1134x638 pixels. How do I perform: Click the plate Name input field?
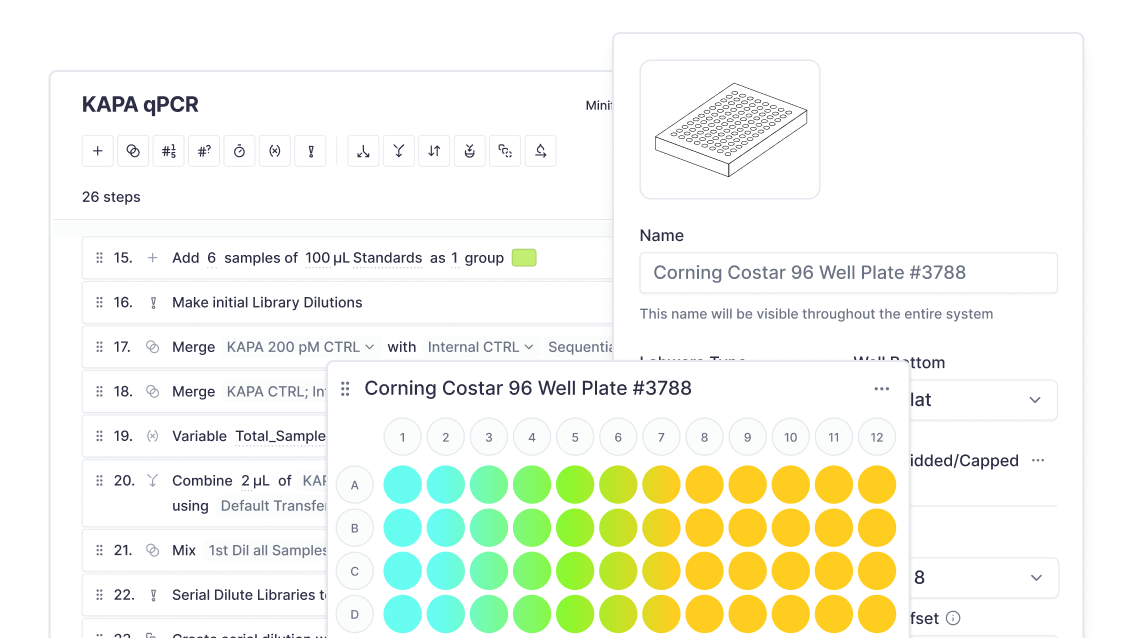pyautogui.click(x=848, y=273)
